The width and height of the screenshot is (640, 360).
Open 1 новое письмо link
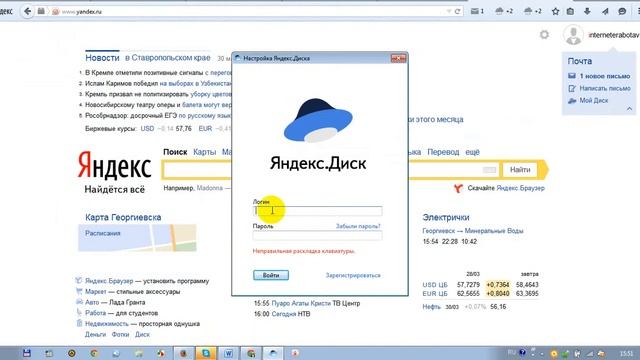coord(605,76)
